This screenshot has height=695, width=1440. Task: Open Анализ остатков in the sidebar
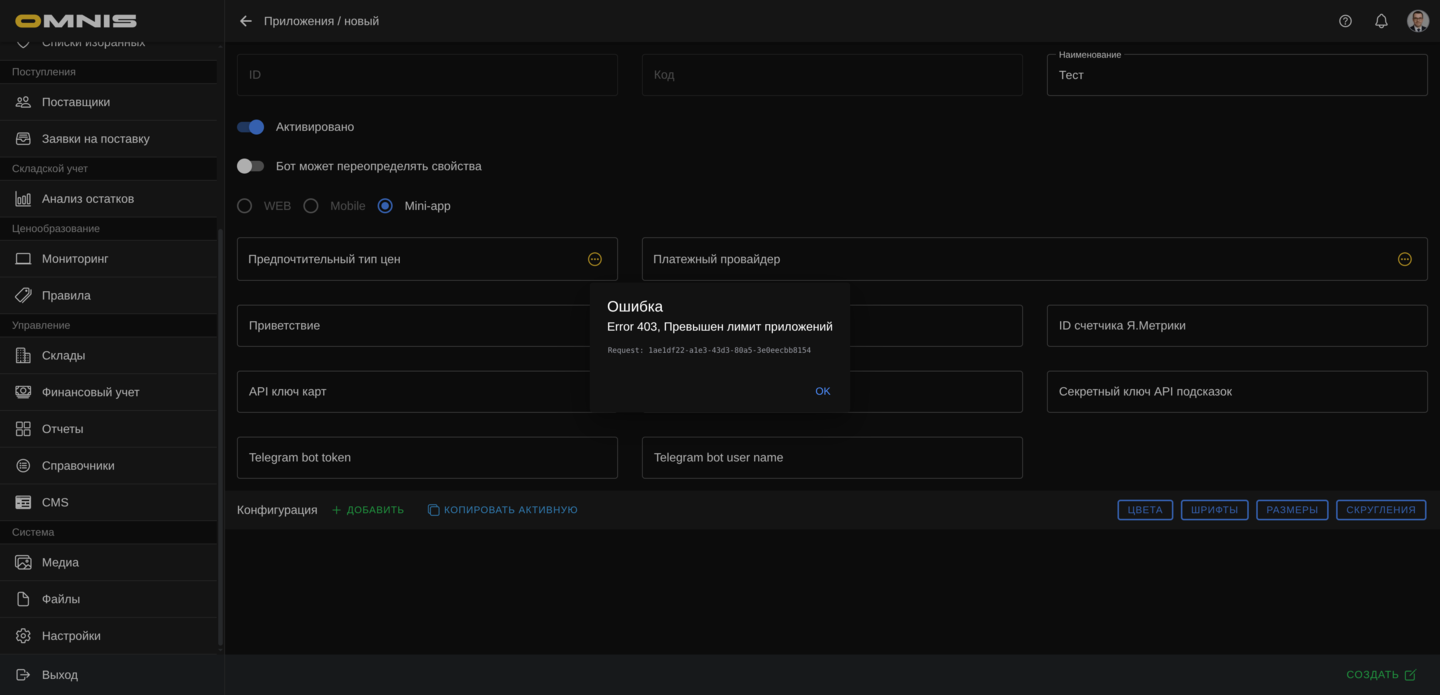88,199
